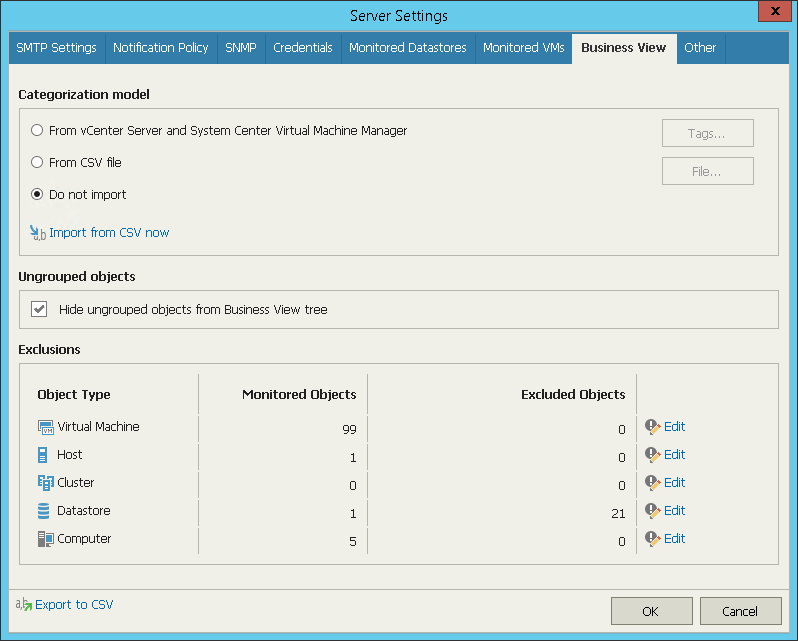Screen dimensions: 798x641
Task: Open the SNMP tab
Action: [x=241, y=48]
